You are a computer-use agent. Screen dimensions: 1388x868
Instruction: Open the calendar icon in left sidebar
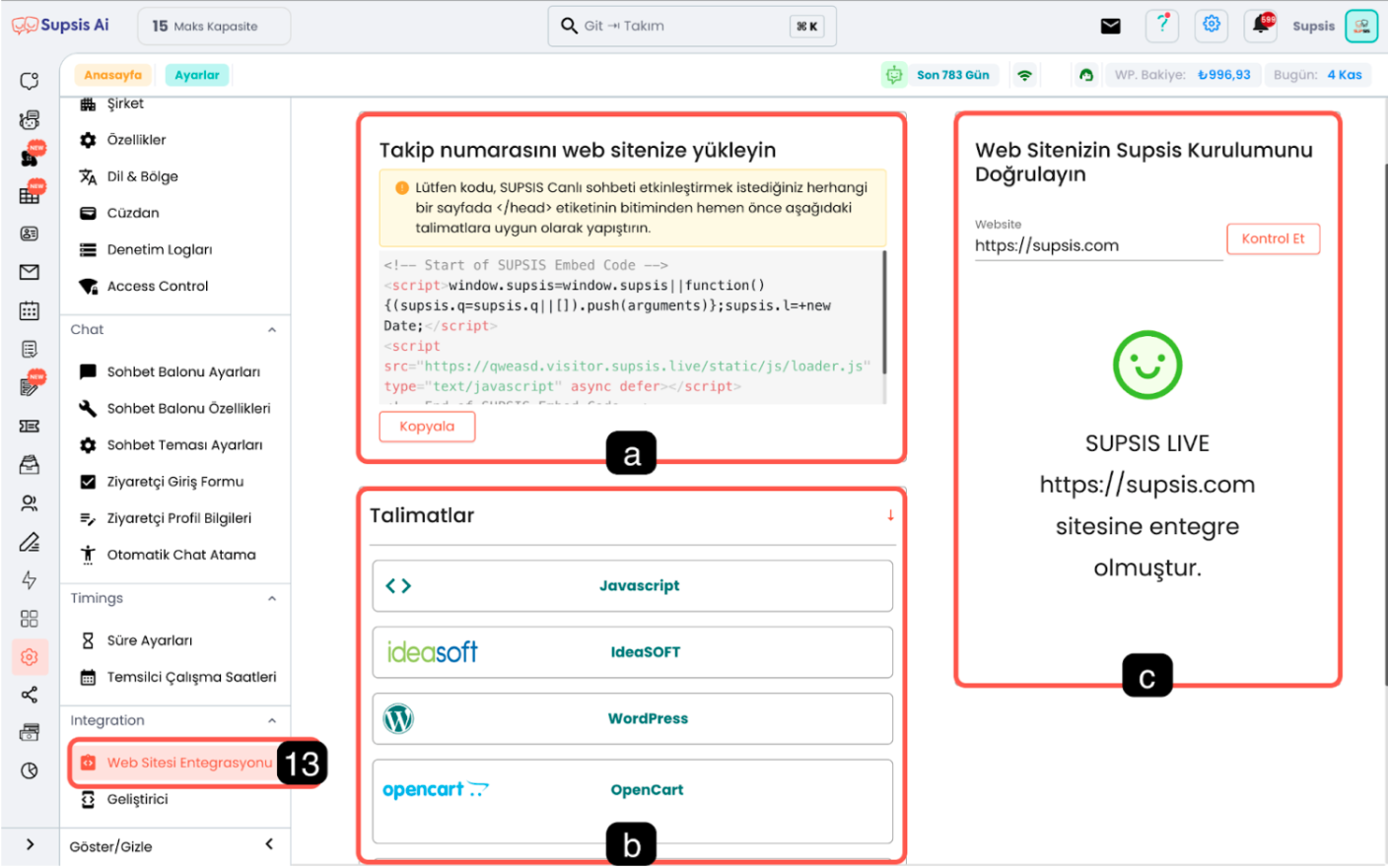pyautogui.click(x=30, y=310)
